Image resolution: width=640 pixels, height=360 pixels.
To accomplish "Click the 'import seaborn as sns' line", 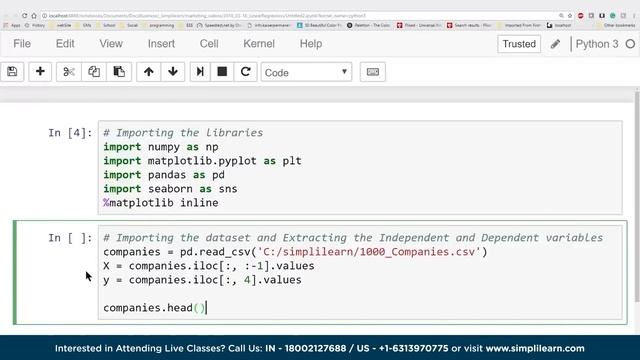I will pyautogui.click(x=170, y=189).
